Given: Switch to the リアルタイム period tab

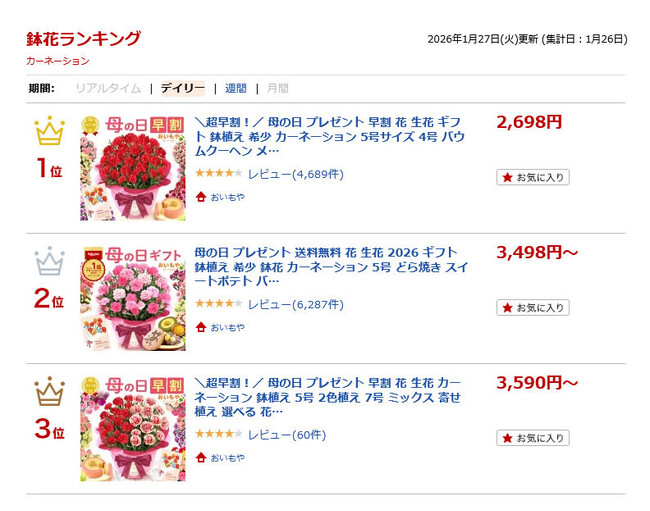Looking at the screenshot, I should coord(108,88).
